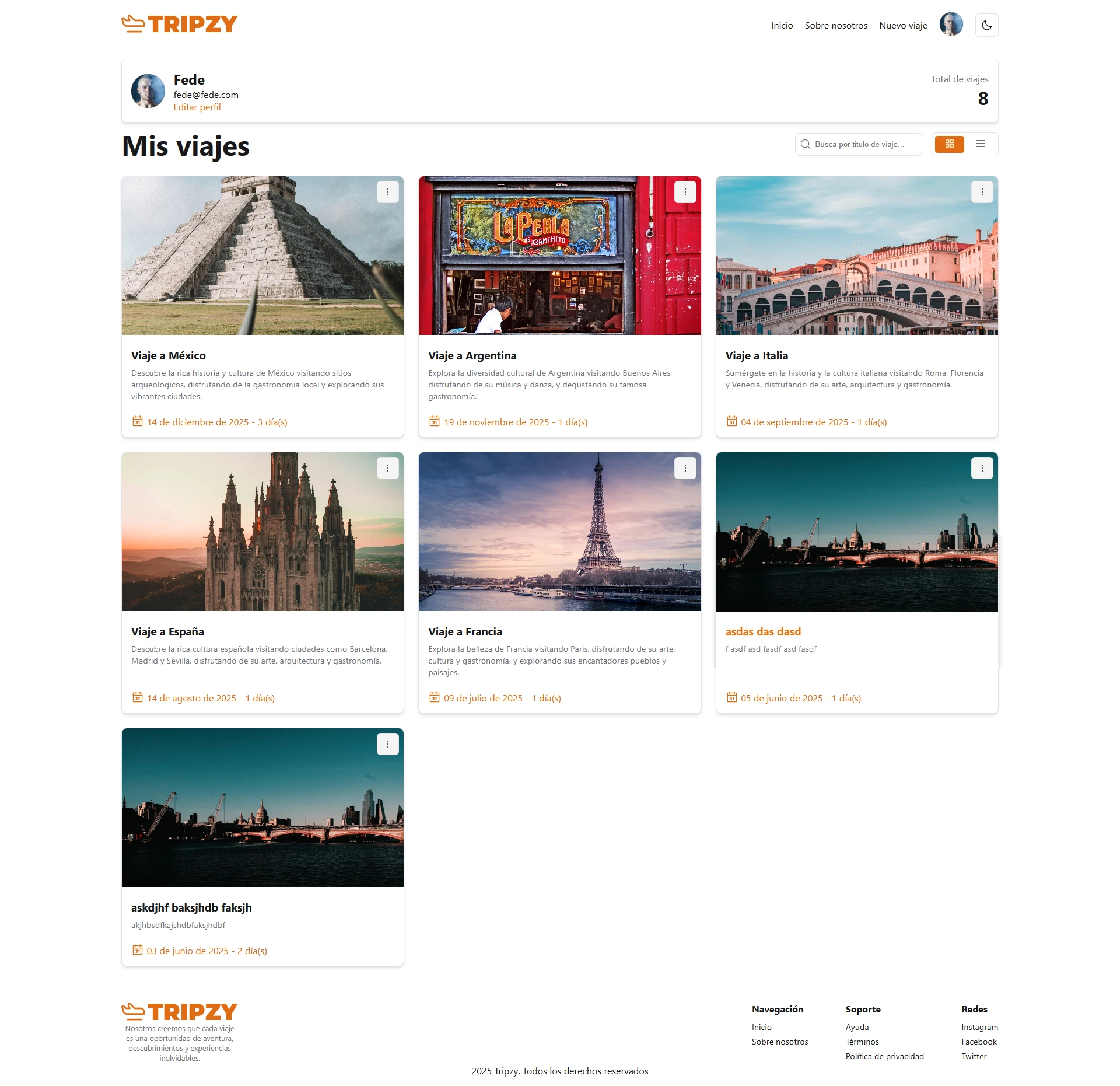Open options menu on Viaje a Francia card
This screenshot has height=1086, width=1120.
tap(685, 467)
